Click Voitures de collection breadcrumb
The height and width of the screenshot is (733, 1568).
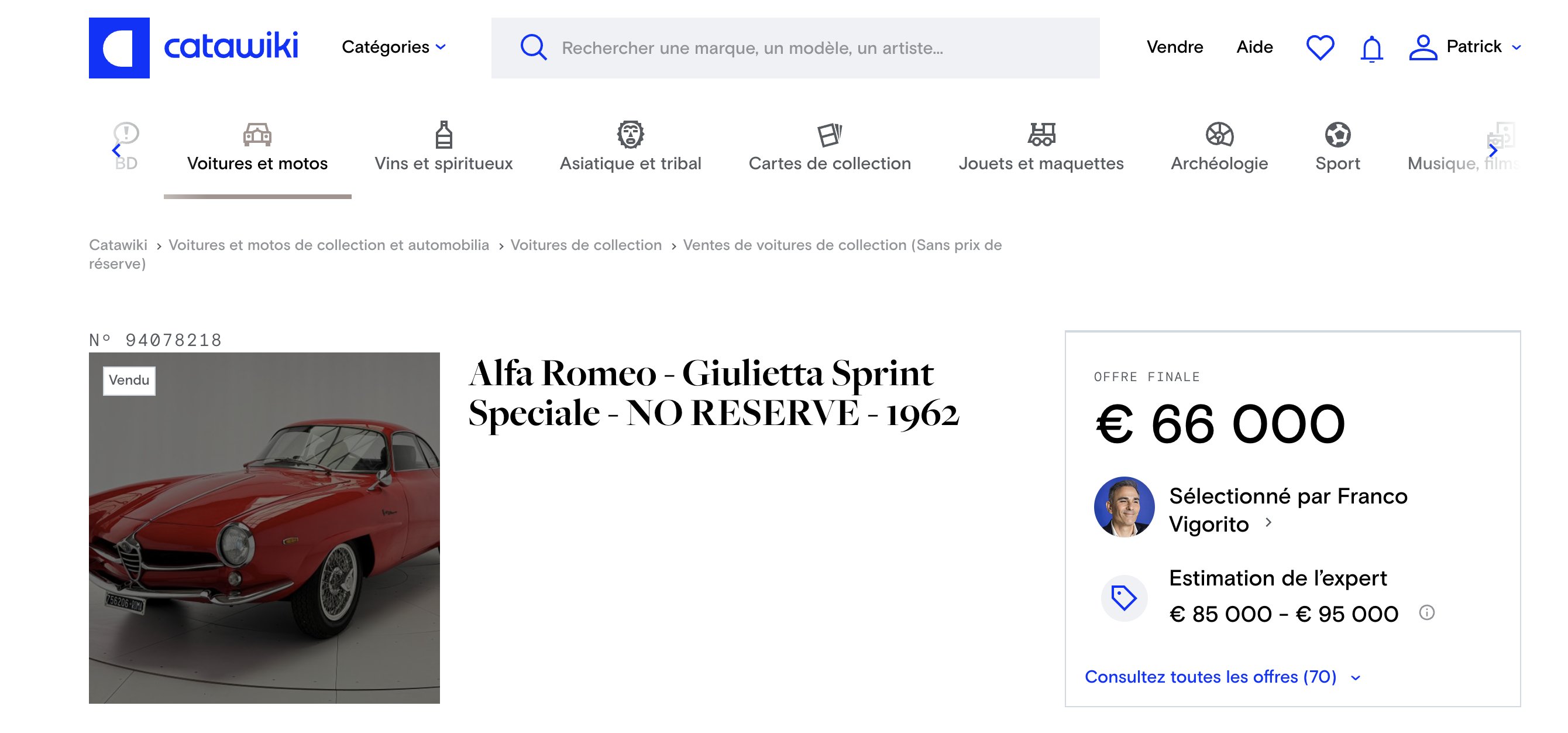coord(586,245)
